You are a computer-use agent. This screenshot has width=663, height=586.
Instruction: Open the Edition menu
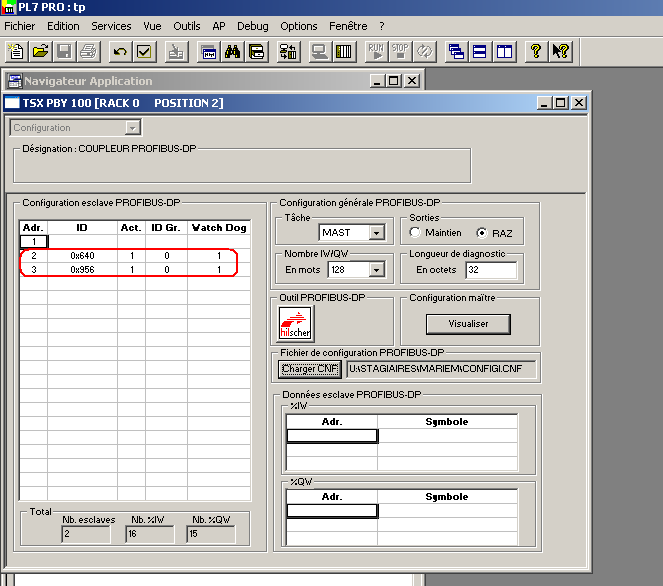[63, 26]
